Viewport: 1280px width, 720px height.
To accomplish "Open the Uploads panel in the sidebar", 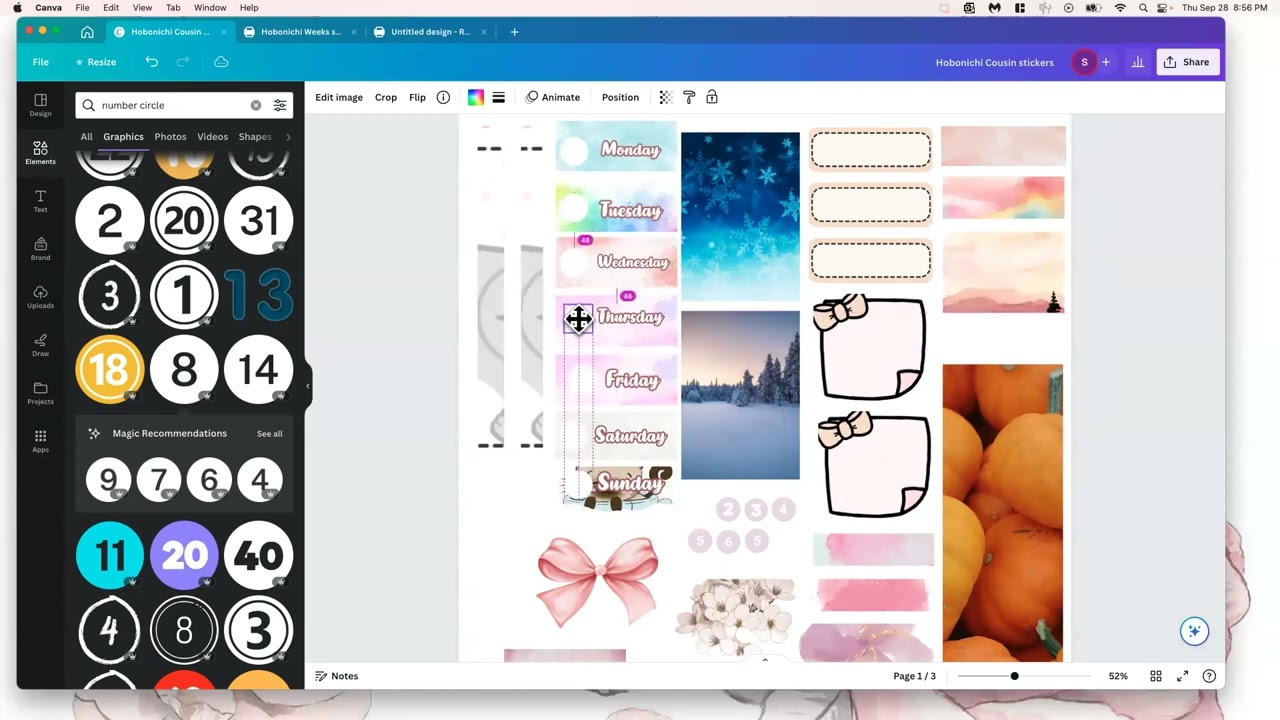I will coord(40,297).
